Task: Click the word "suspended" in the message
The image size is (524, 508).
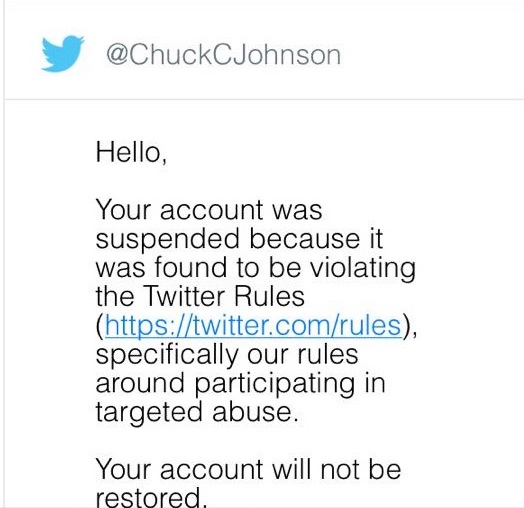Action: (168, 239)
